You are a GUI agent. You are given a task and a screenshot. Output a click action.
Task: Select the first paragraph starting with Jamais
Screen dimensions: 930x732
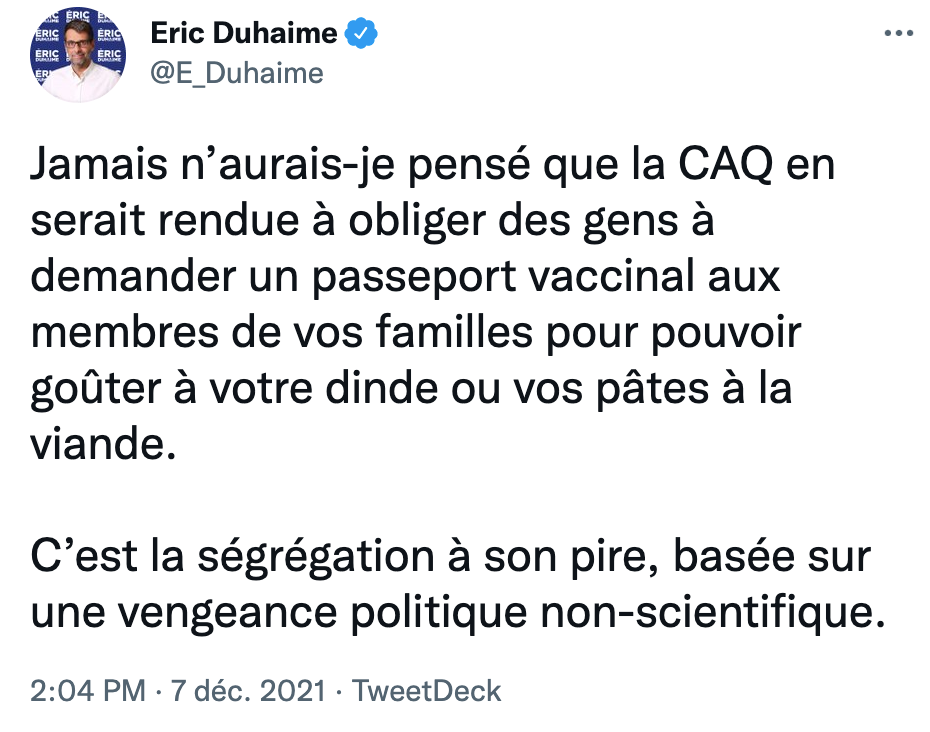(x=433, y=304)
